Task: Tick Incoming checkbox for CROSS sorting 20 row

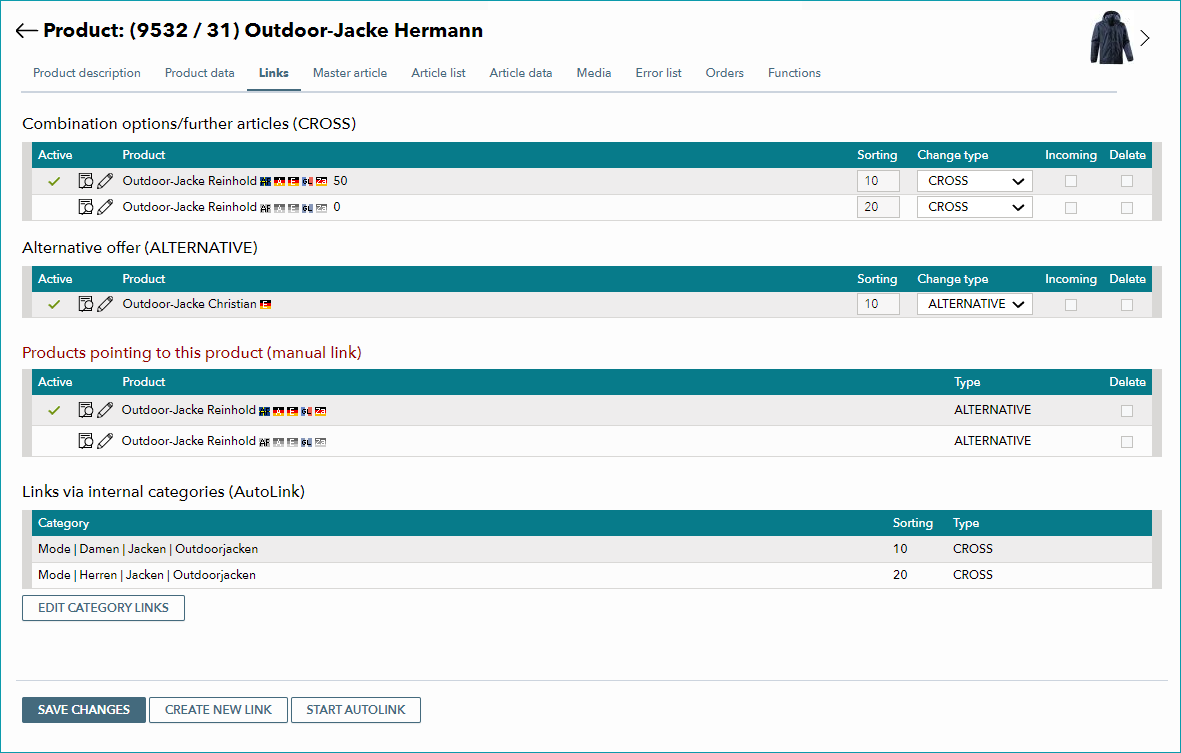Action: coord(1071,208)
